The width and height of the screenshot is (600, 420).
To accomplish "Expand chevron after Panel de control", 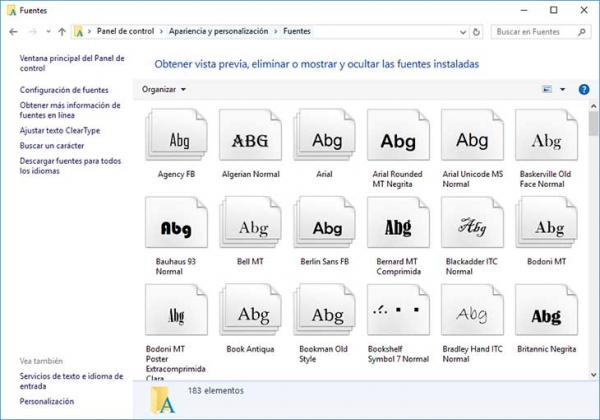I will pos(161,31).
